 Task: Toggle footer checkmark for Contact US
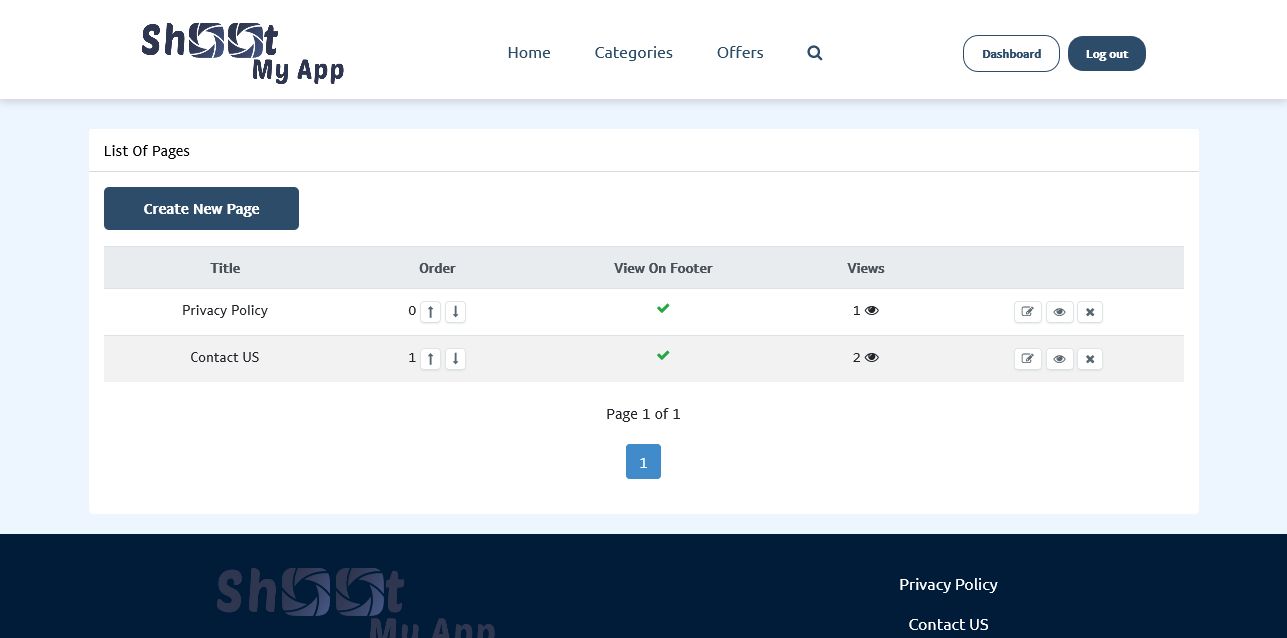tap(663, 355)
